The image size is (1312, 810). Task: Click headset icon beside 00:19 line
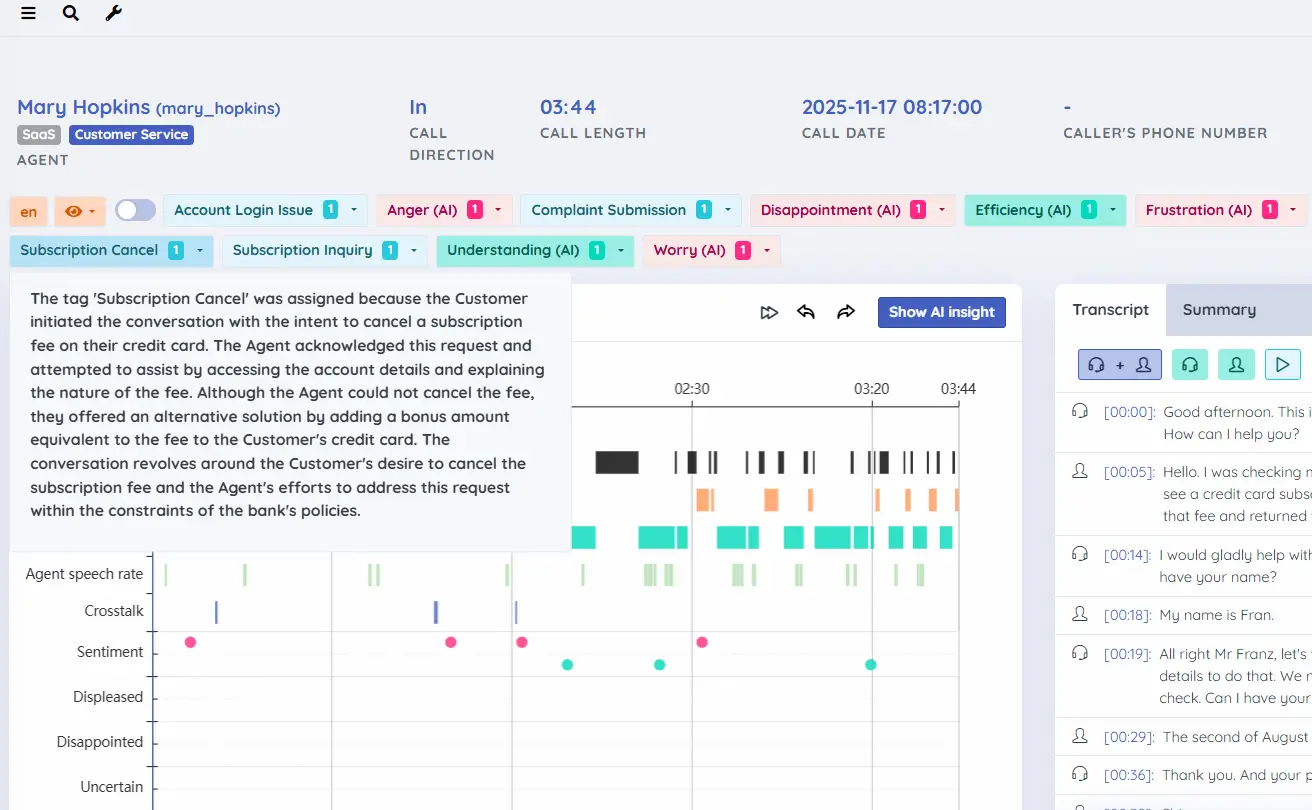pyautogui.click(x=1080, y=653)
